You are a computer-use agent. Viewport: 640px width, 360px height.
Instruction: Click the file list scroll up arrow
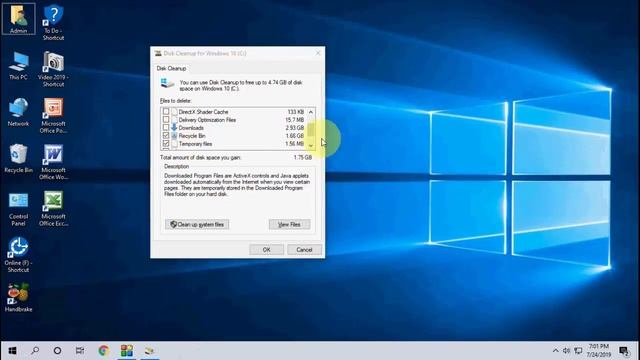(311, 112)
